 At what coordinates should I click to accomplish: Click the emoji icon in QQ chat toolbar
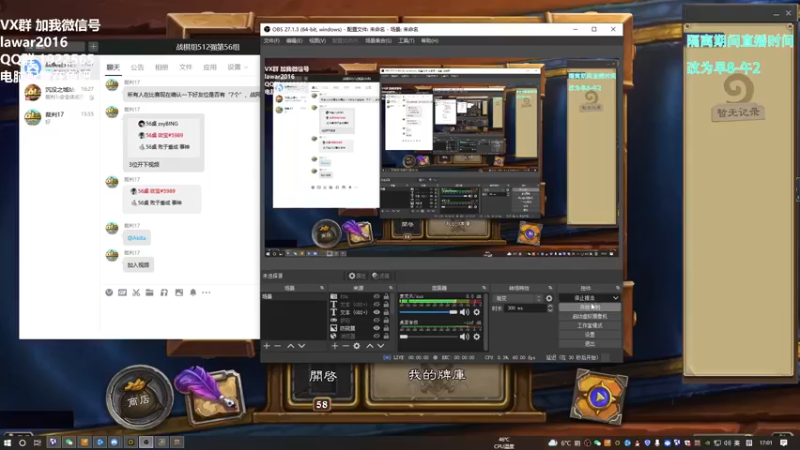pyautogui.click(x=109, y=292)
